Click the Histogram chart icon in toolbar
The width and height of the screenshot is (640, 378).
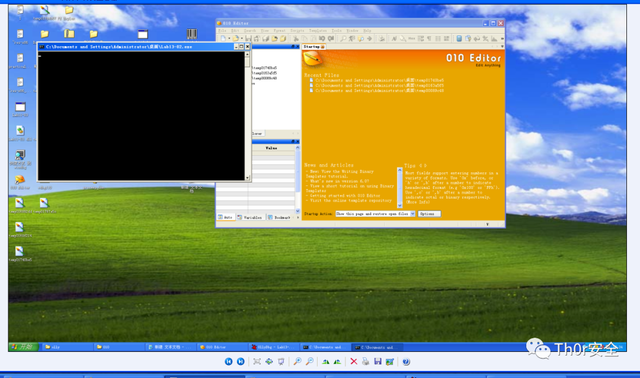pyautogui.click(x=494, y=38)
